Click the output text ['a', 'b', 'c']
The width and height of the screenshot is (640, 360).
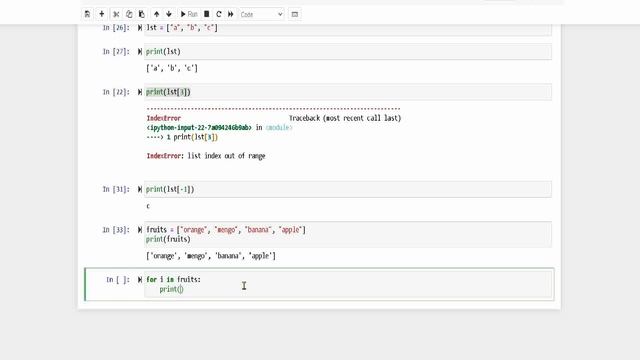tap(172, 68)
